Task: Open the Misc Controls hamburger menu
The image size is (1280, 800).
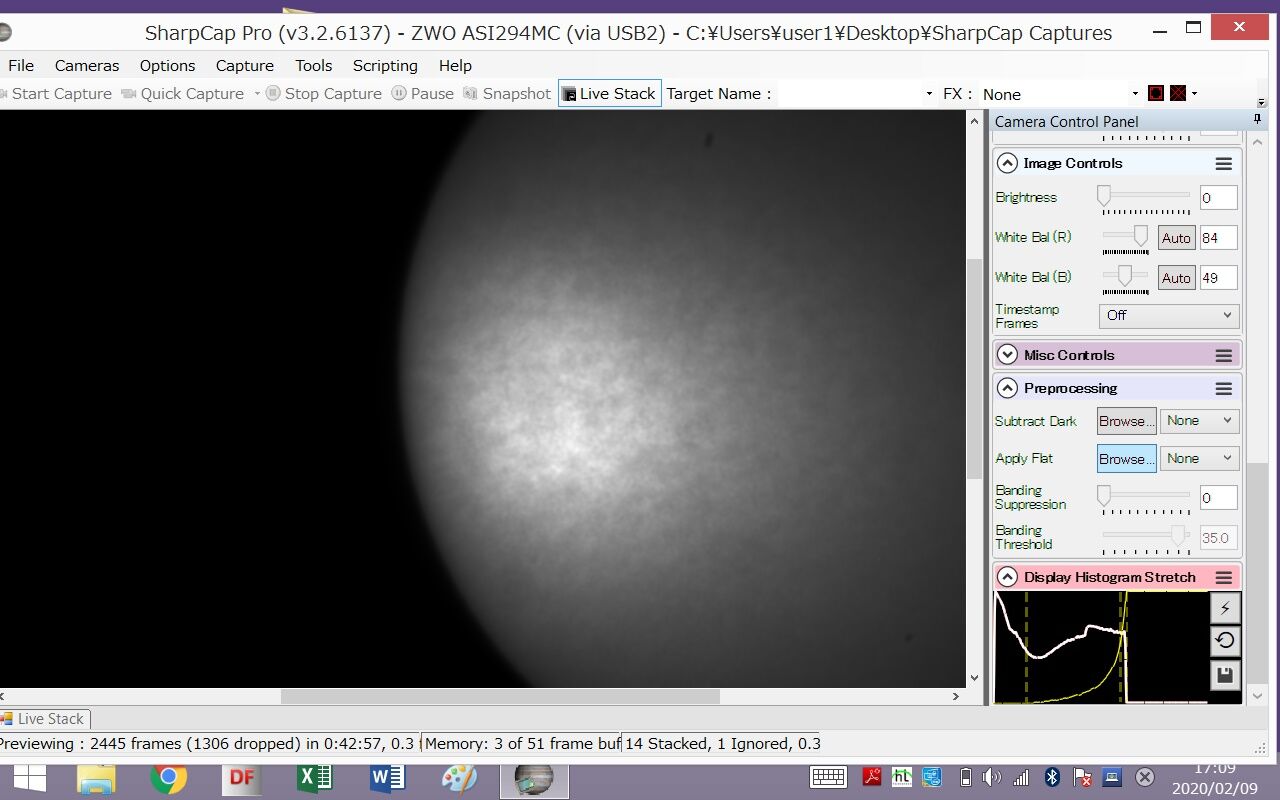Action: pos(1223,355)
